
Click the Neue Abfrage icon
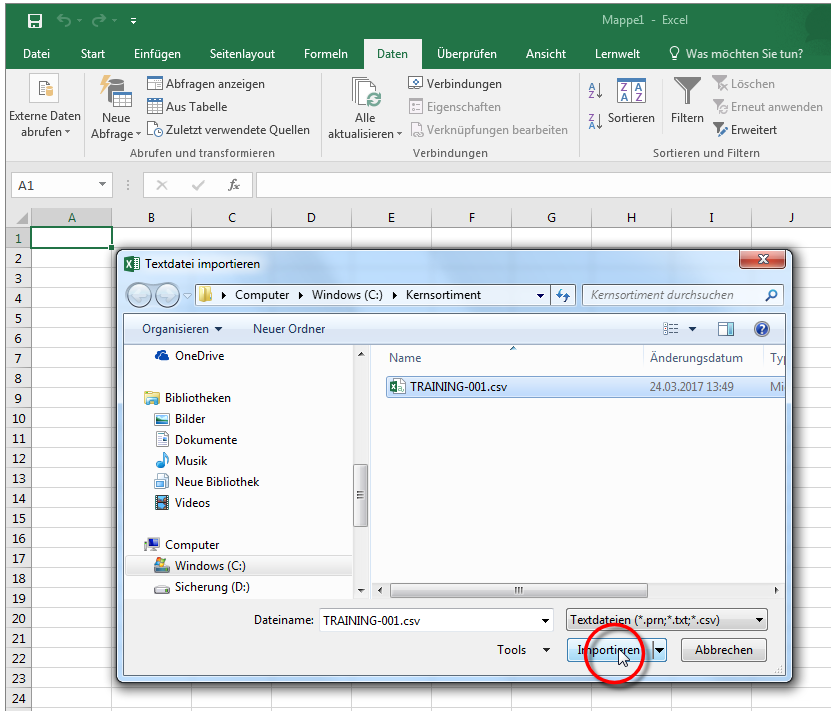(116, 93)
